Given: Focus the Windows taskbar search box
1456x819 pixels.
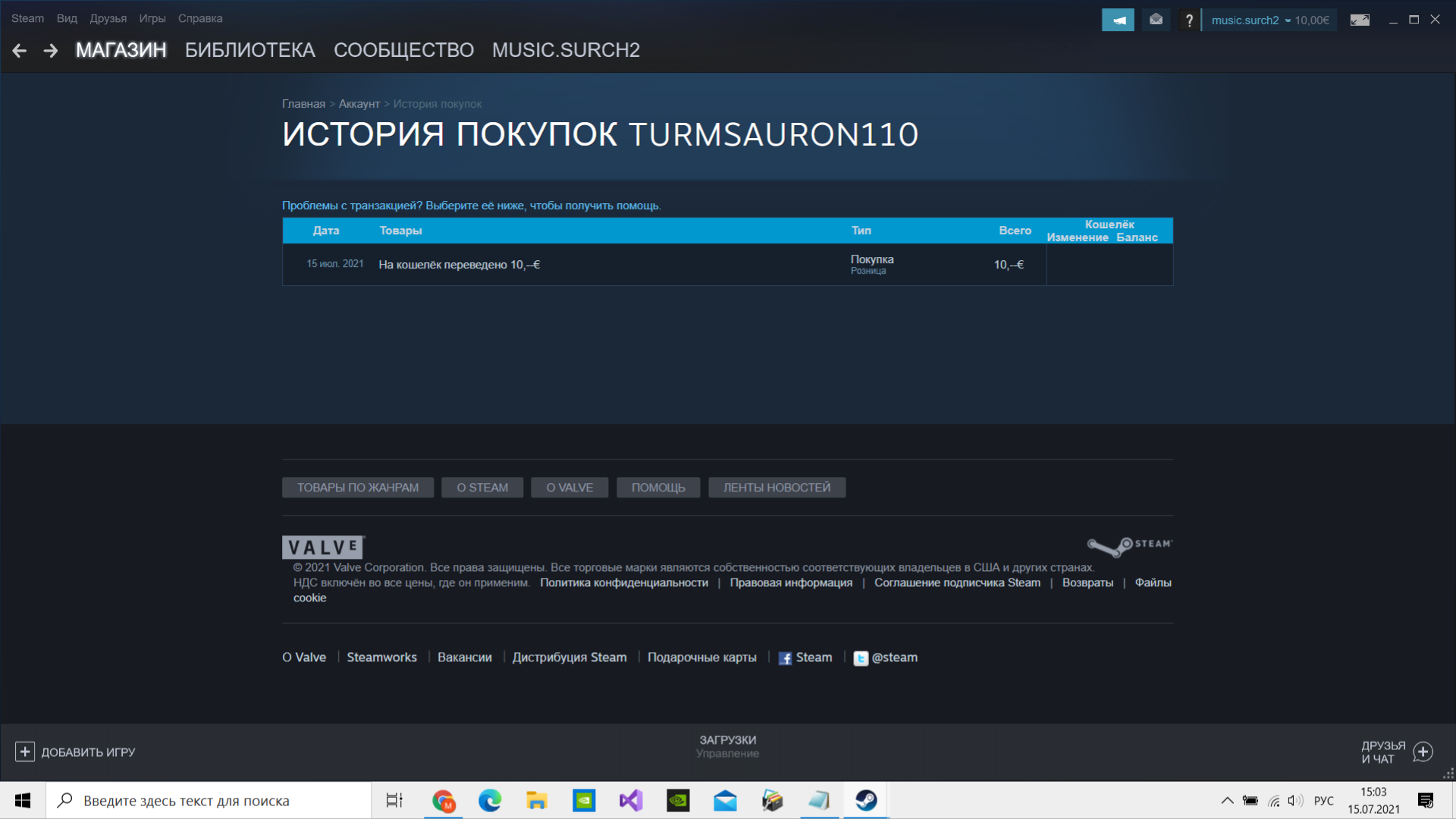Looking at the screenshot, I should click(209, 801).
